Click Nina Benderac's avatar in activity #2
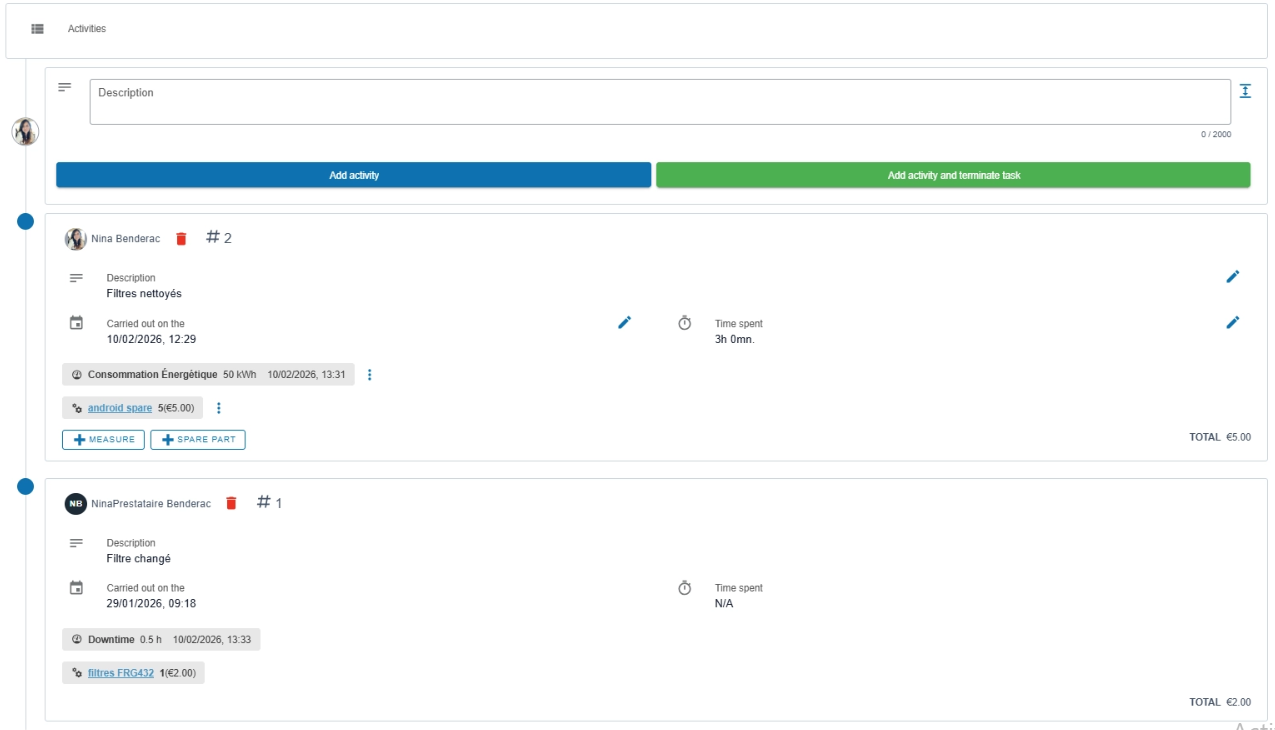Screen dimensions: 1275x730 (x=76, y=239)
